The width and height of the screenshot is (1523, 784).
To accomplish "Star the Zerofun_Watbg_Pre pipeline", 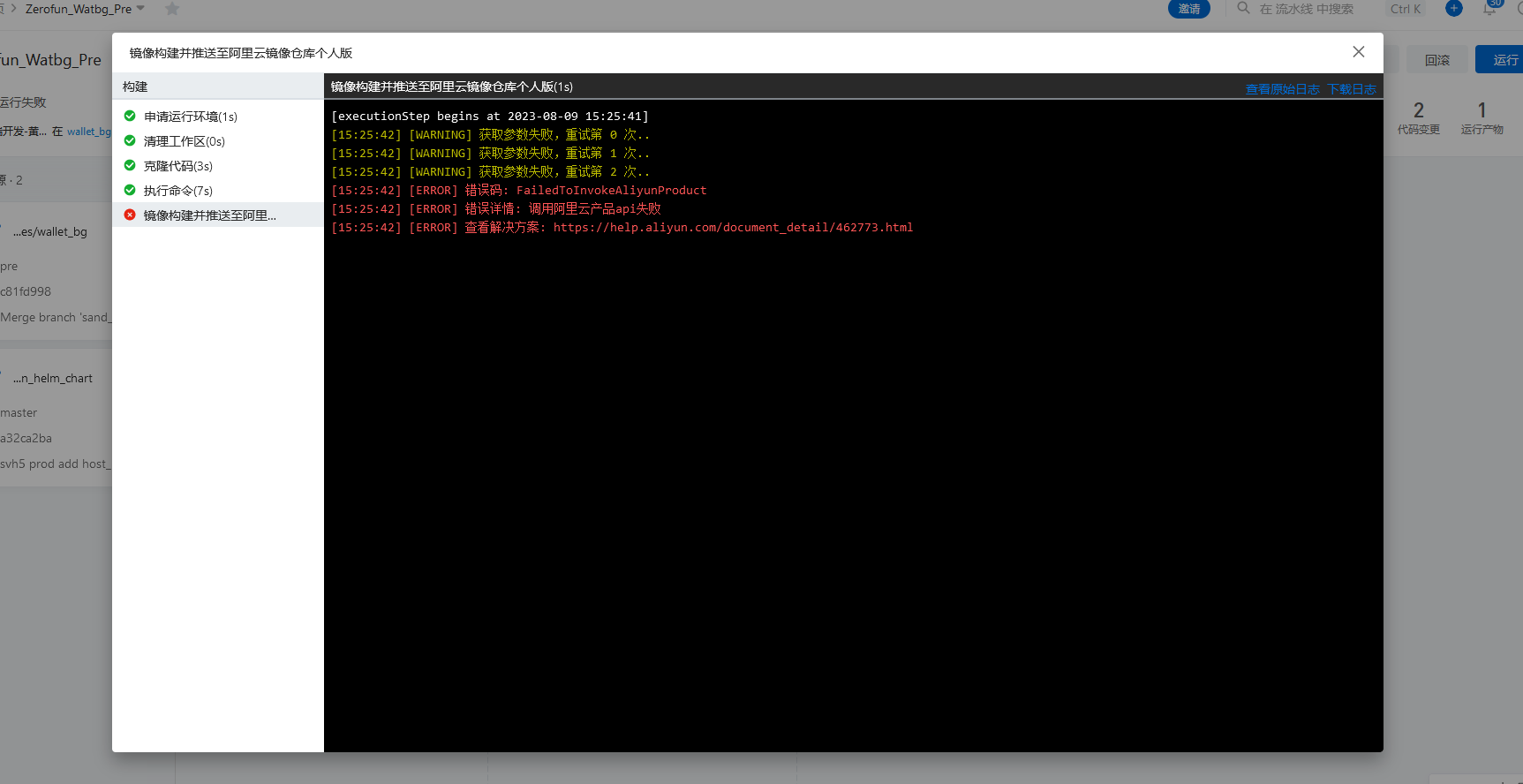I will tap(172, 9).
